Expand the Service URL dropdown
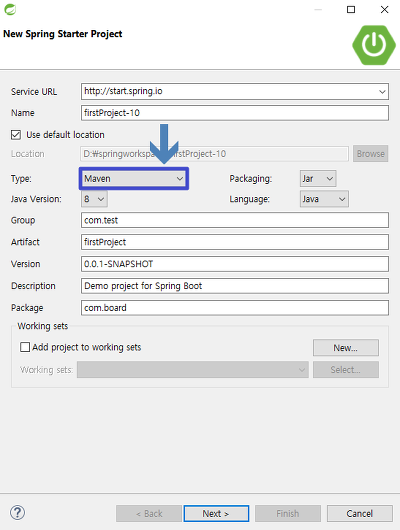The height and width of the screenshot is (530, 400). pyautogui.click(x=382, y=92)
